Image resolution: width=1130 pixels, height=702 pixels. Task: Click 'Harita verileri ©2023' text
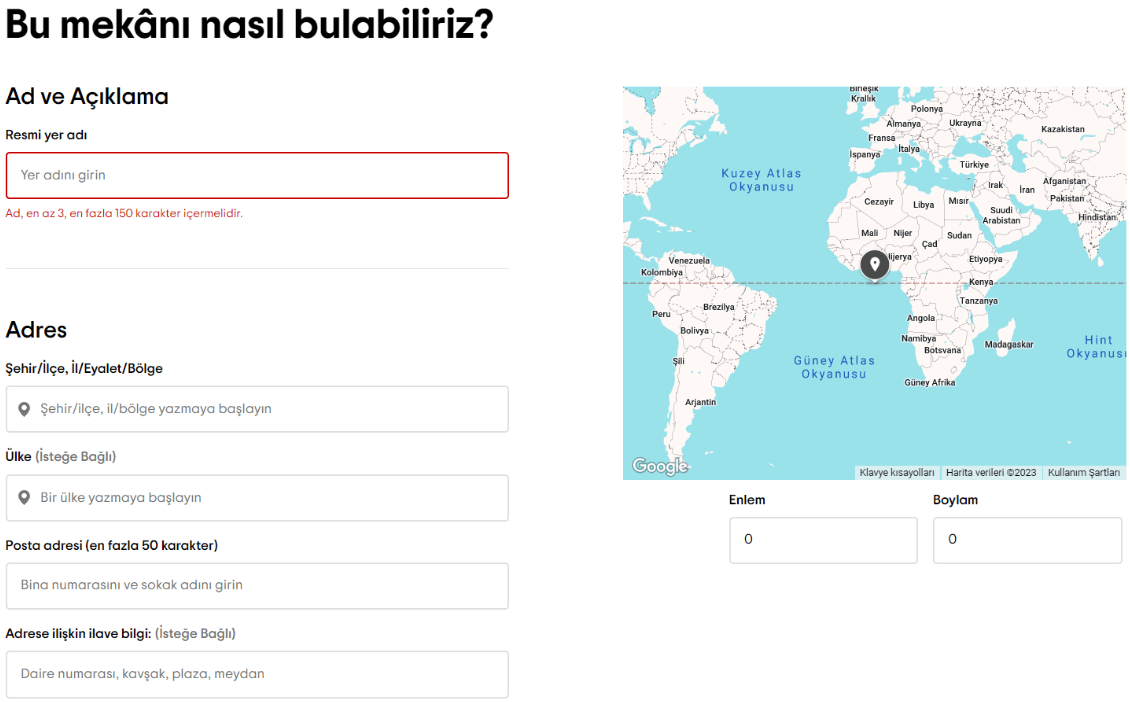point(991,473)
